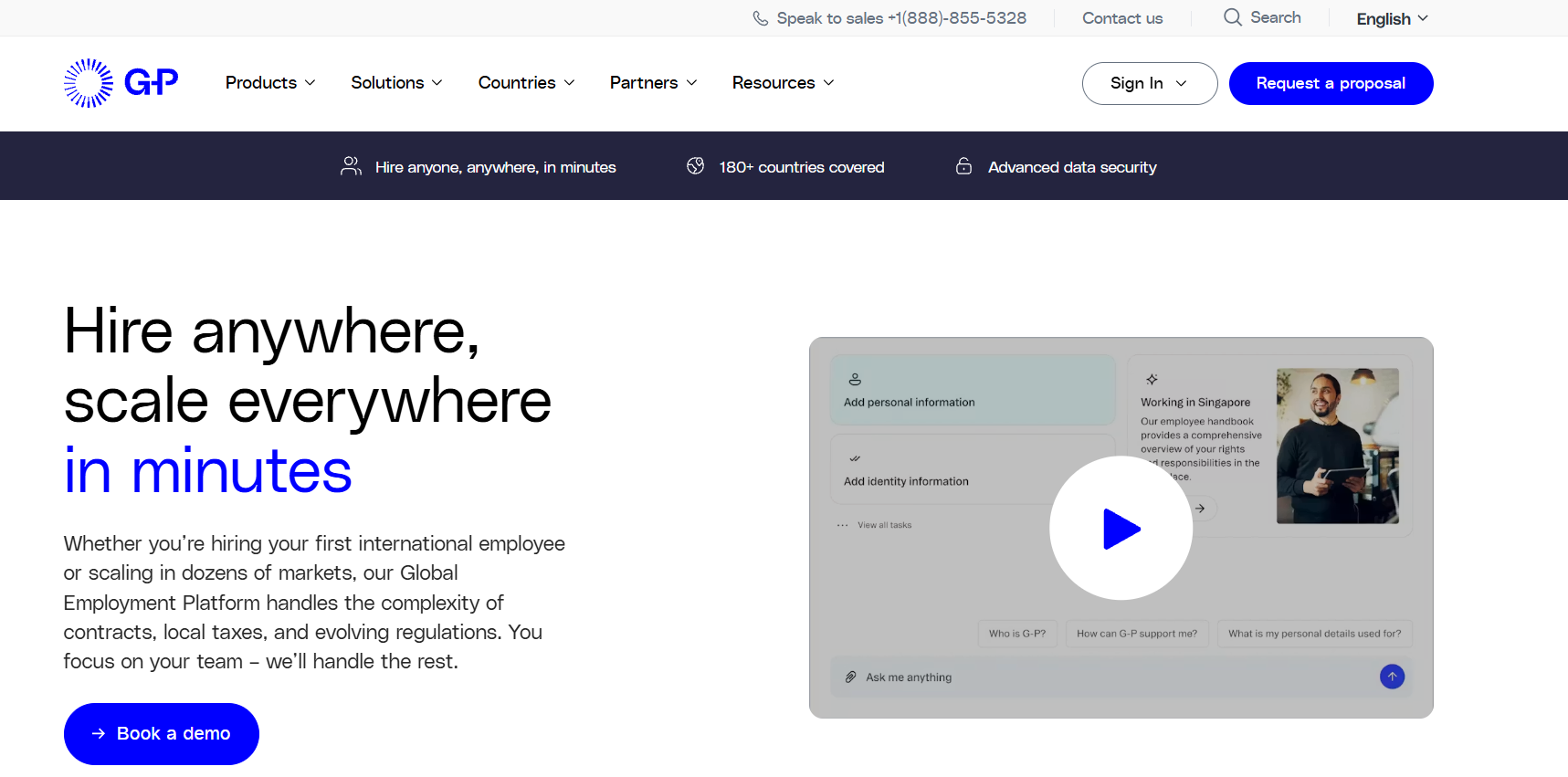This screenshot has width=1568, height=777.
Task: Click the arrow icon in Book a demo
Action: pyautogui.click(x=99, y=734)
